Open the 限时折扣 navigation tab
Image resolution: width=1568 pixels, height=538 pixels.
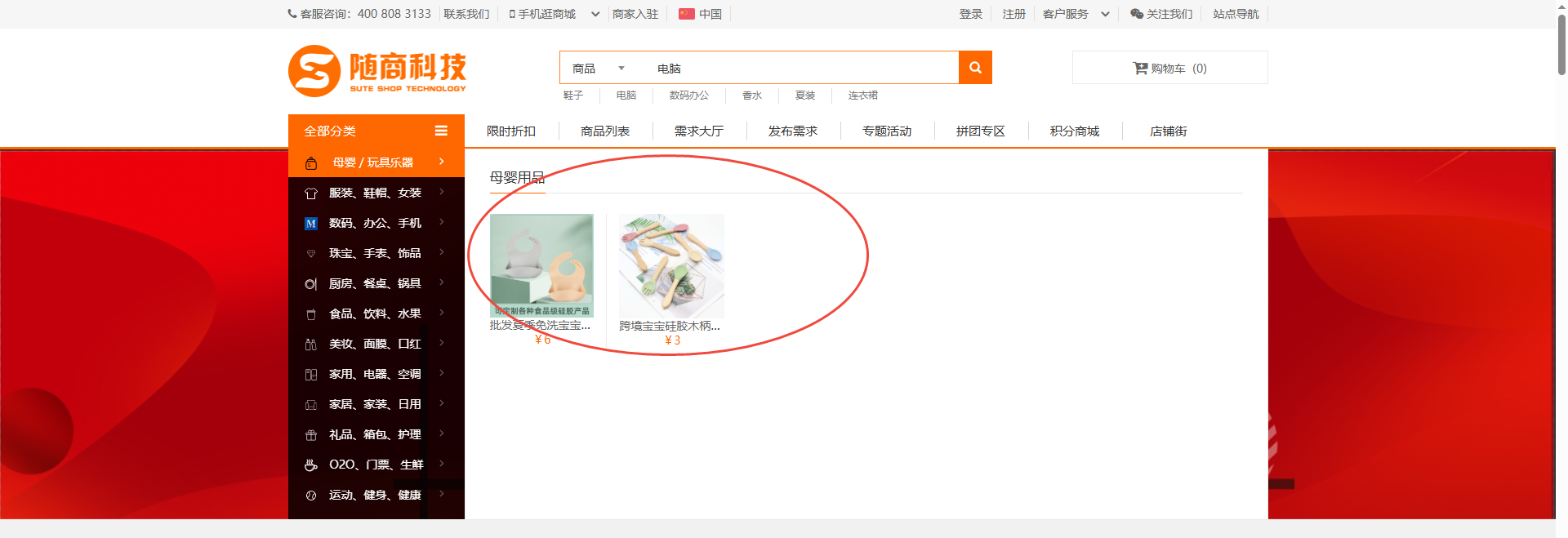[511, 131]
